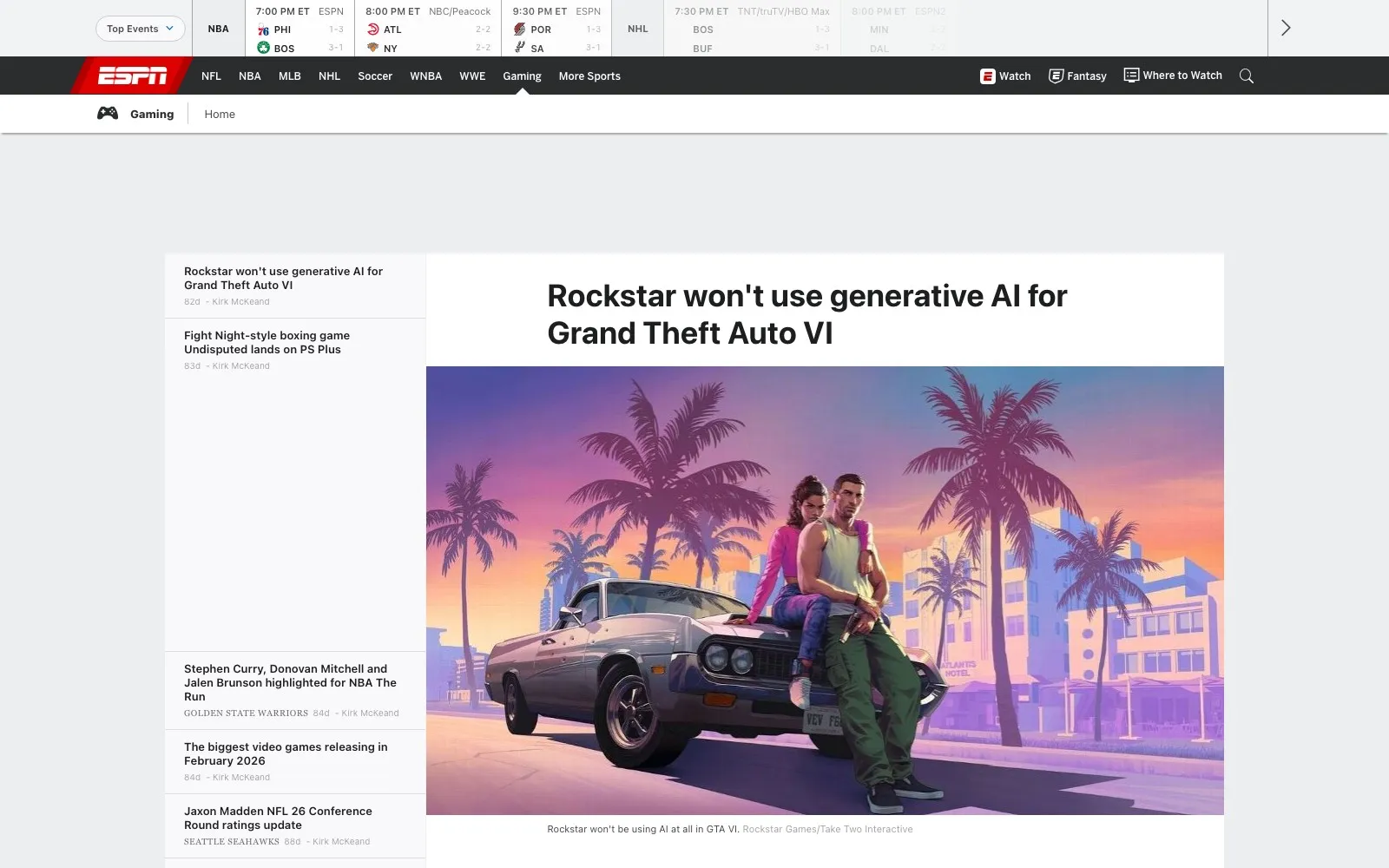Open the WWE menu

click(x=472, y=76)
